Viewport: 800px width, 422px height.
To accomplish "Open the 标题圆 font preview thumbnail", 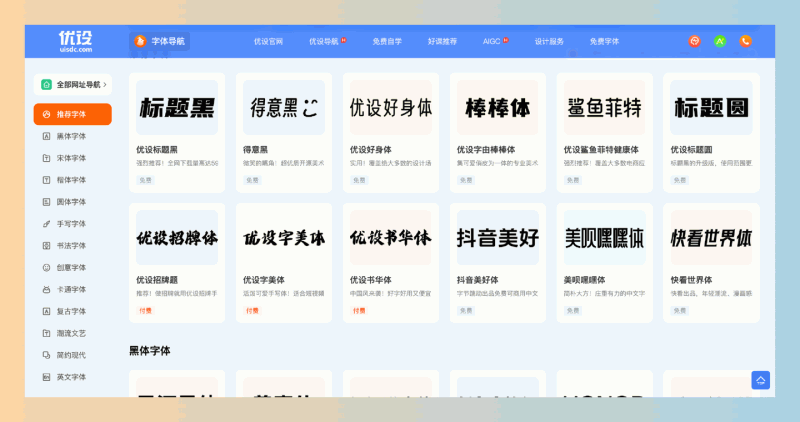I will pos(711,108).
